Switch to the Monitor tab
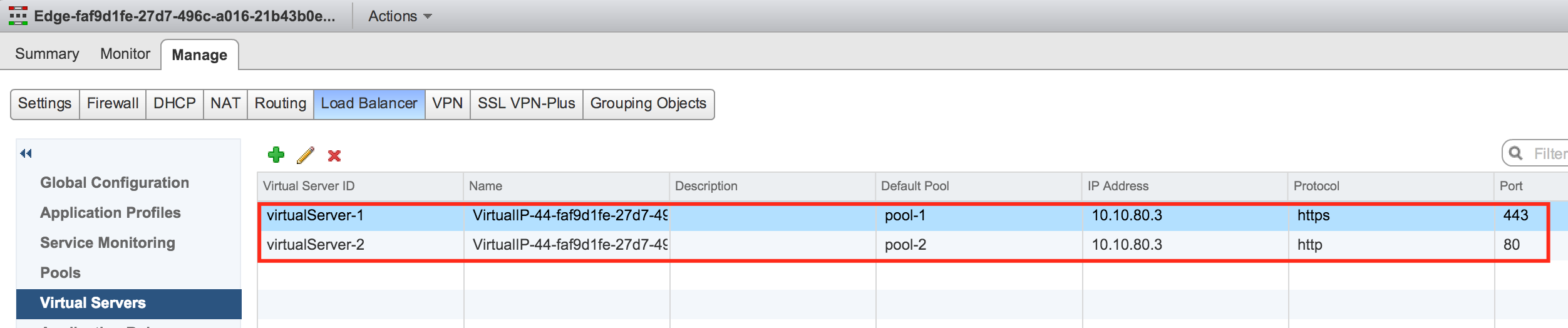The image size is (1568, 328). point(125,54)
